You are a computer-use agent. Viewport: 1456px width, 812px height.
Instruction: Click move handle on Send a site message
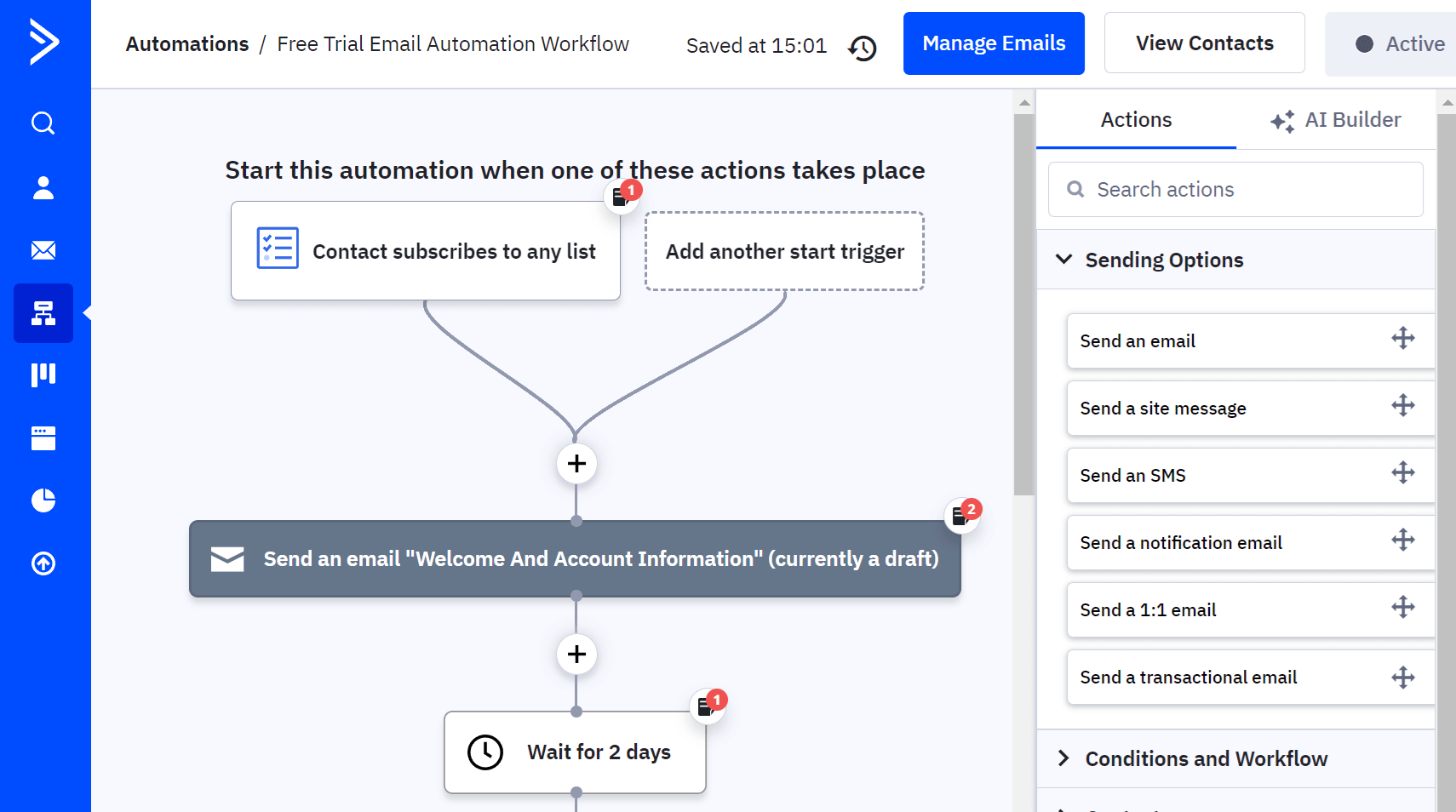click(x=1403, y=406)
